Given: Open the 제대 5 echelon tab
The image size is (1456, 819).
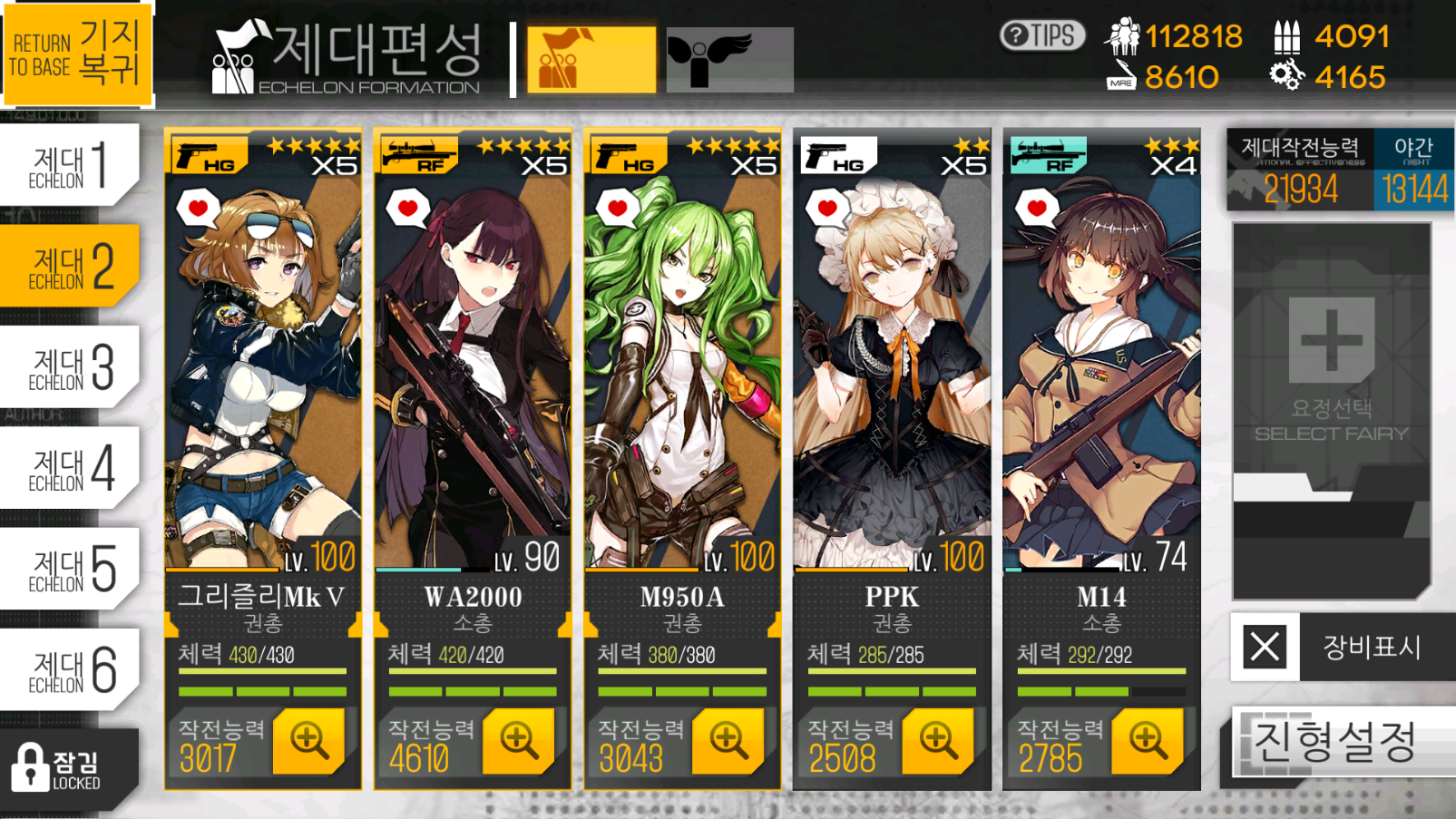Looking at the screenshot, I should pyautogui.click(x=70, y=570).
